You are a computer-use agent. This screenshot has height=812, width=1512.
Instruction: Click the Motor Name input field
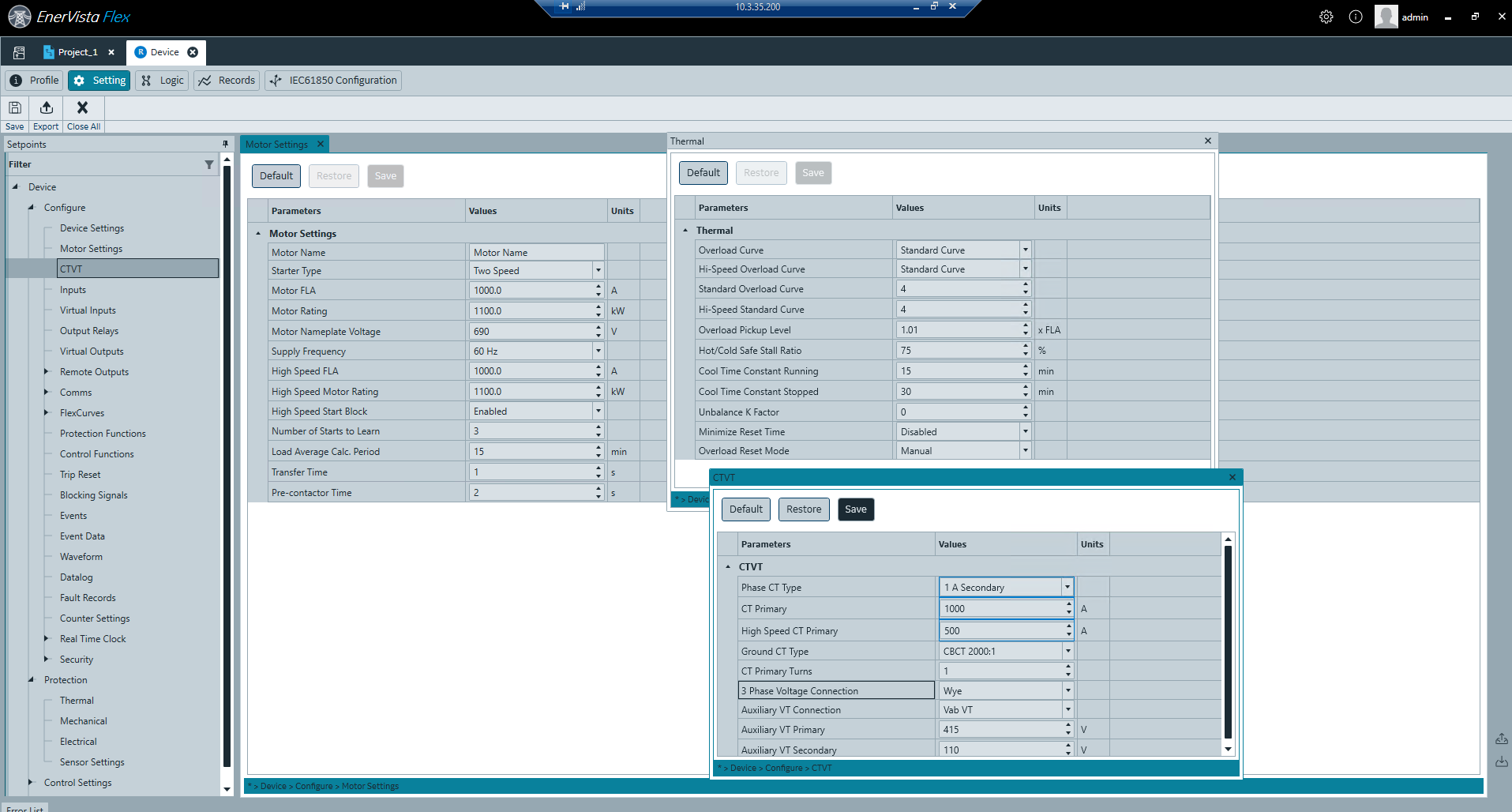coord(536,252)
